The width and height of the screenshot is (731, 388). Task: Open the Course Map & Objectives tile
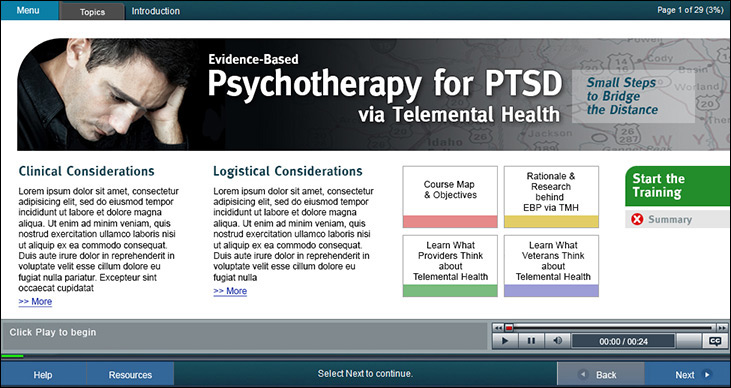pos(450,197)
